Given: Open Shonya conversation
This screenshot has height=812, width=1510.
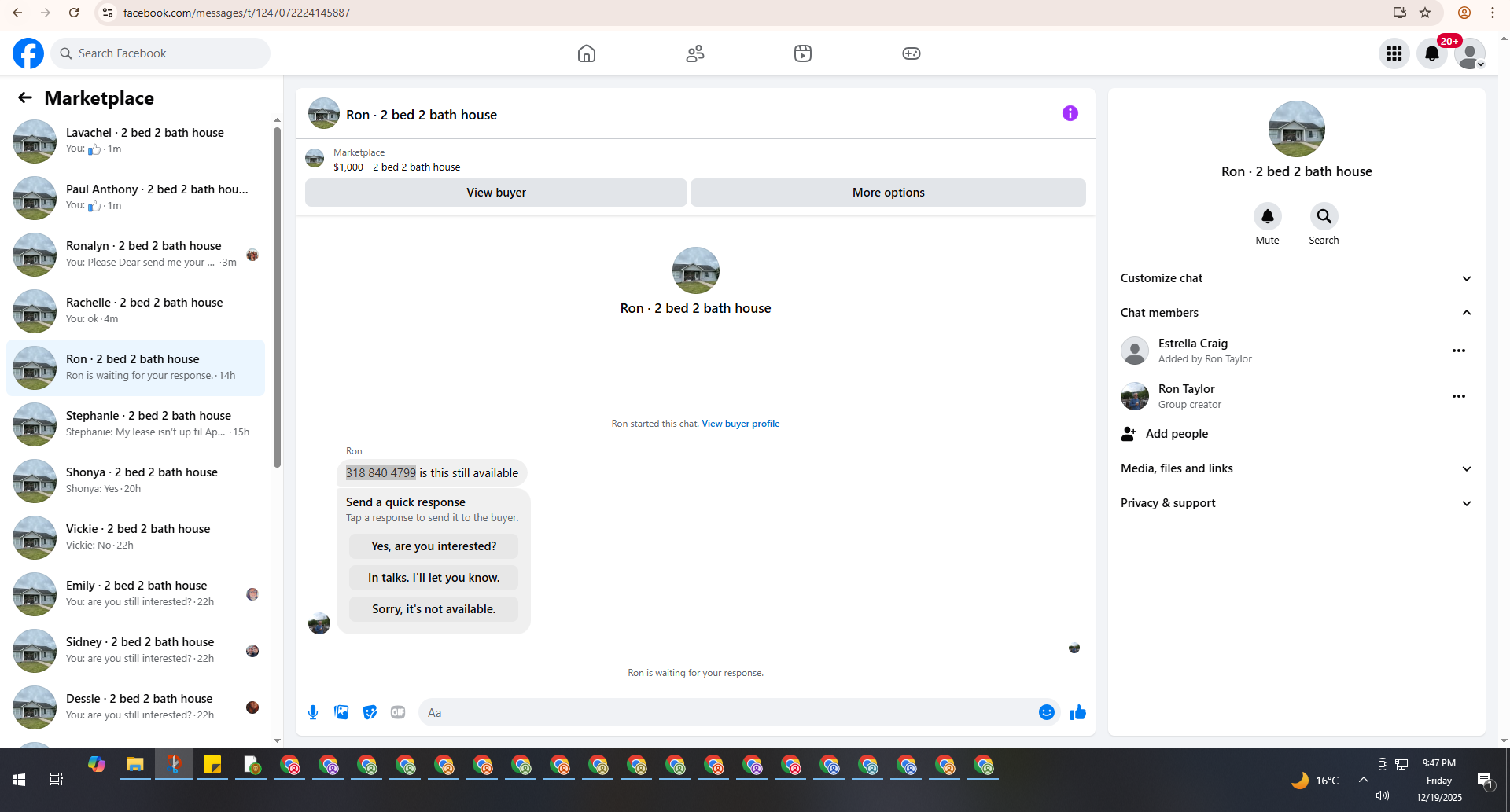Looking at the screenshot, I should (135, 481).
